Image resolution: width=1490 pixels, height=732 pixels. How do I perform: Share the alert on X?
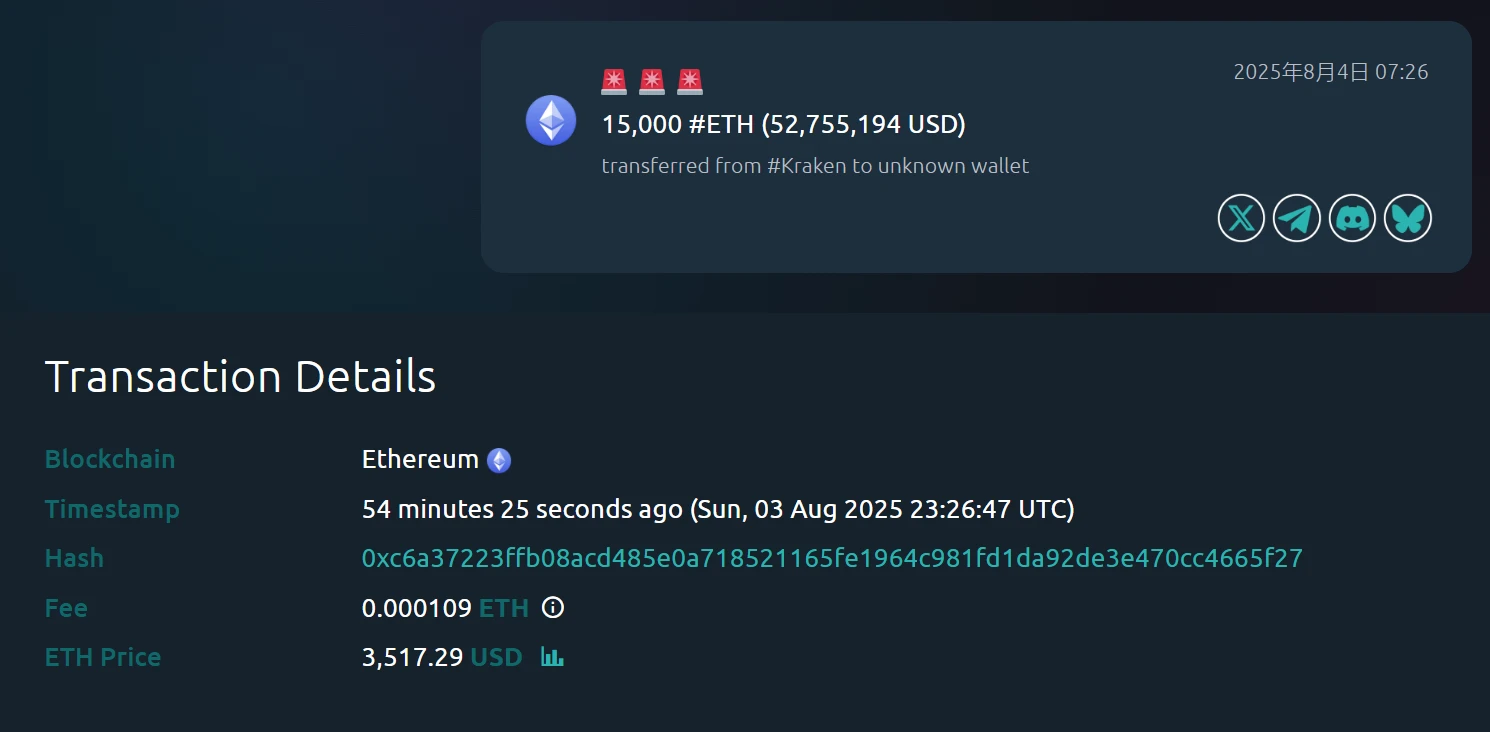(1241, 218)
